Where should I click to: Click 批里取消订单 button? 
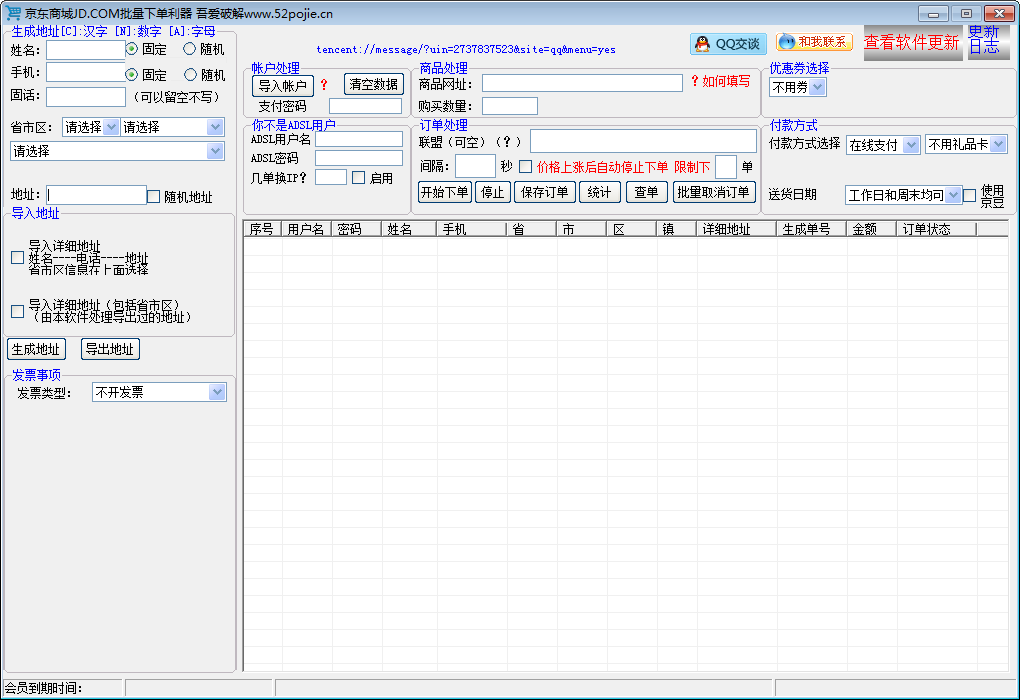(713, 192)
